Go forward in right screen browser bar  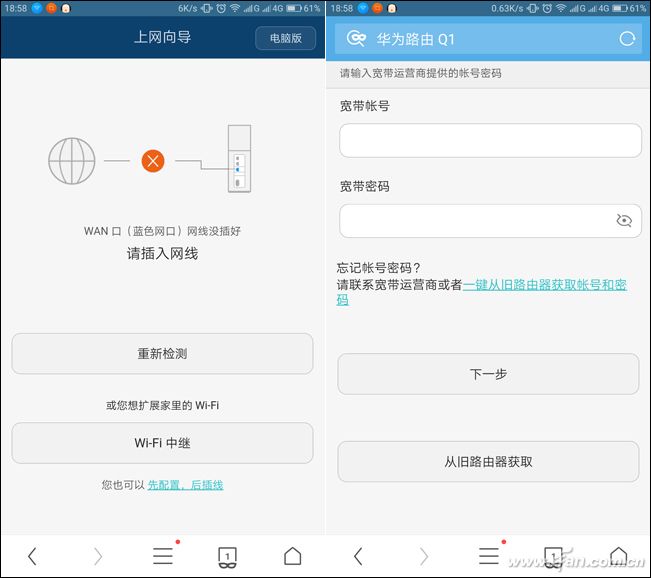pos(423,556)
